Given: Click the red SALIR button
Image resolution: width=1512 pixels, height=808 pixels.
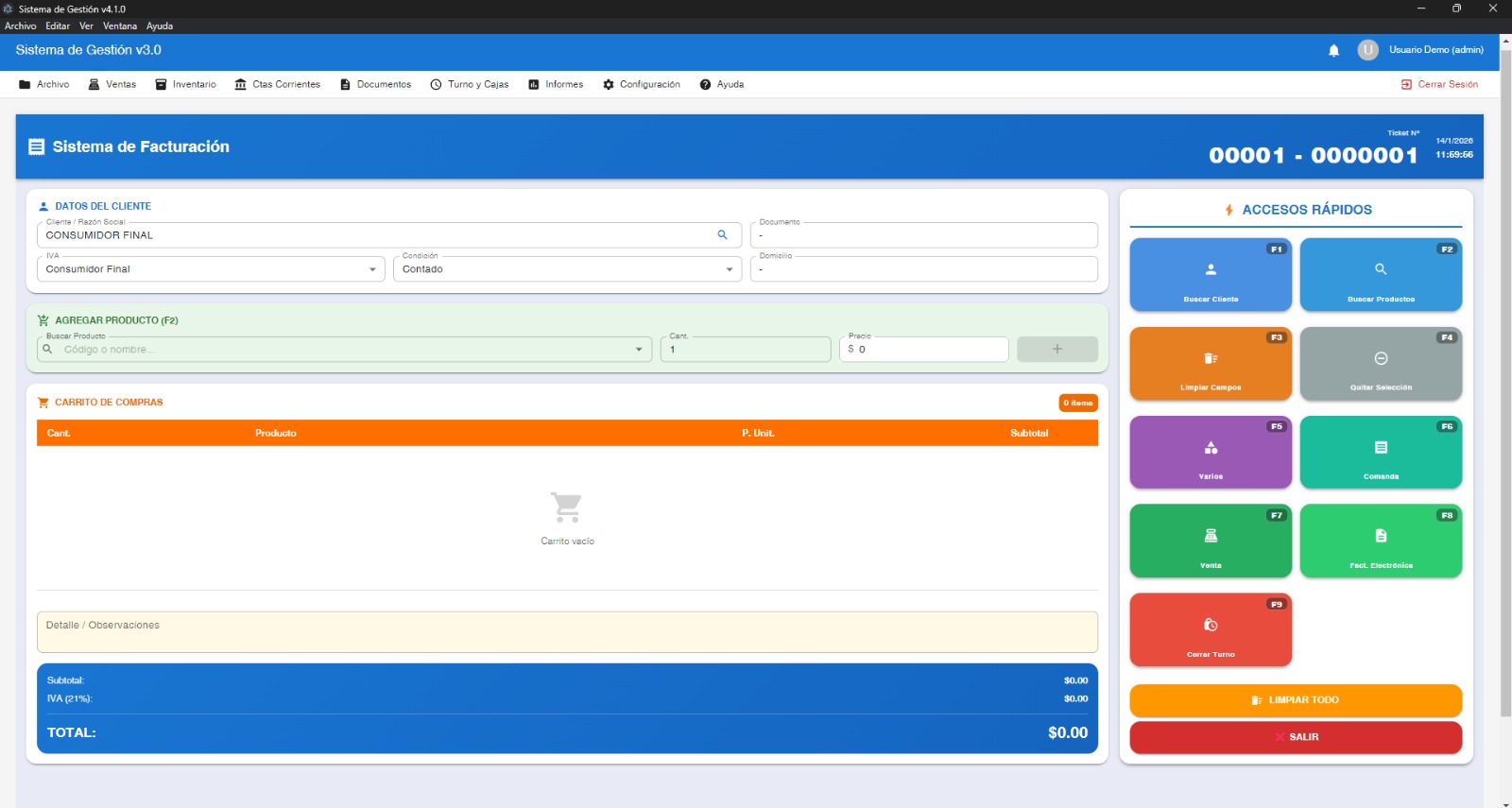Looking at the screenshot, I should point(1295,737).
